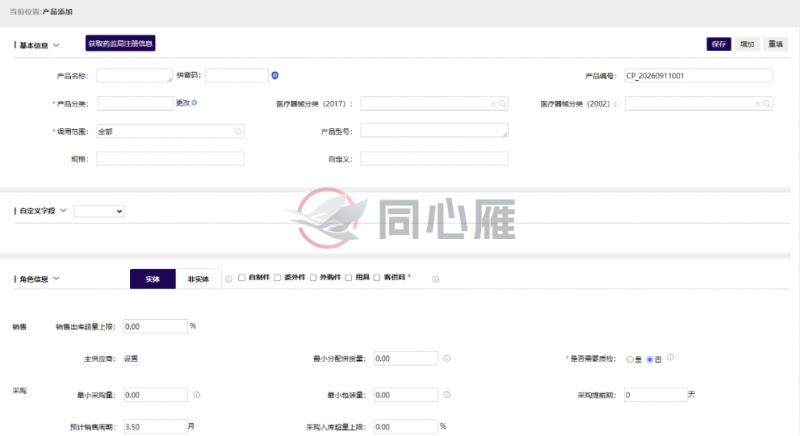
Task: Focus the 自定义 input field
Action: click(x=434, y=159)
